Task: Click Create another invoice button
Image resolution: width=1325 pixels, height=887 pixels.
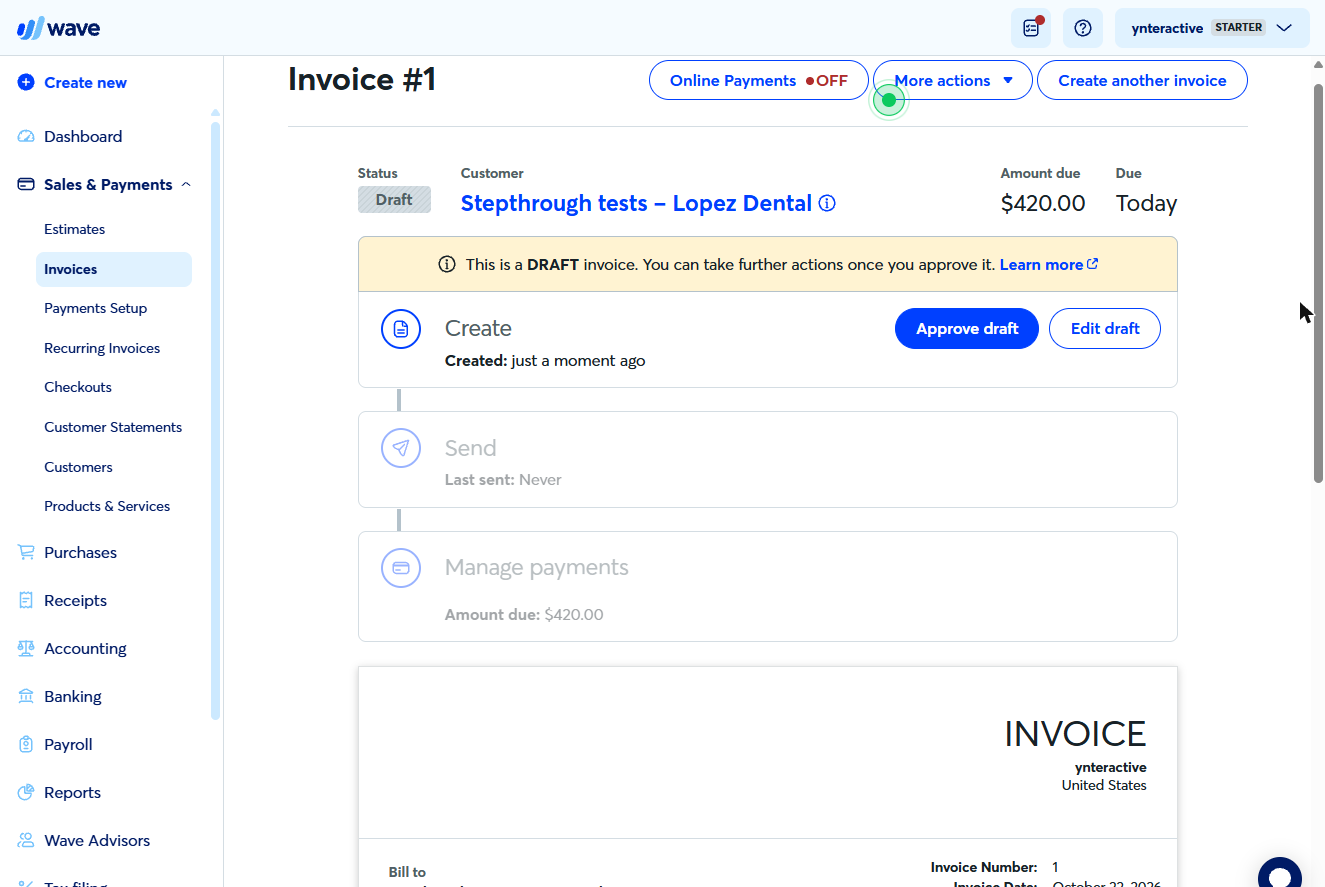Action: click(1142, 81)
